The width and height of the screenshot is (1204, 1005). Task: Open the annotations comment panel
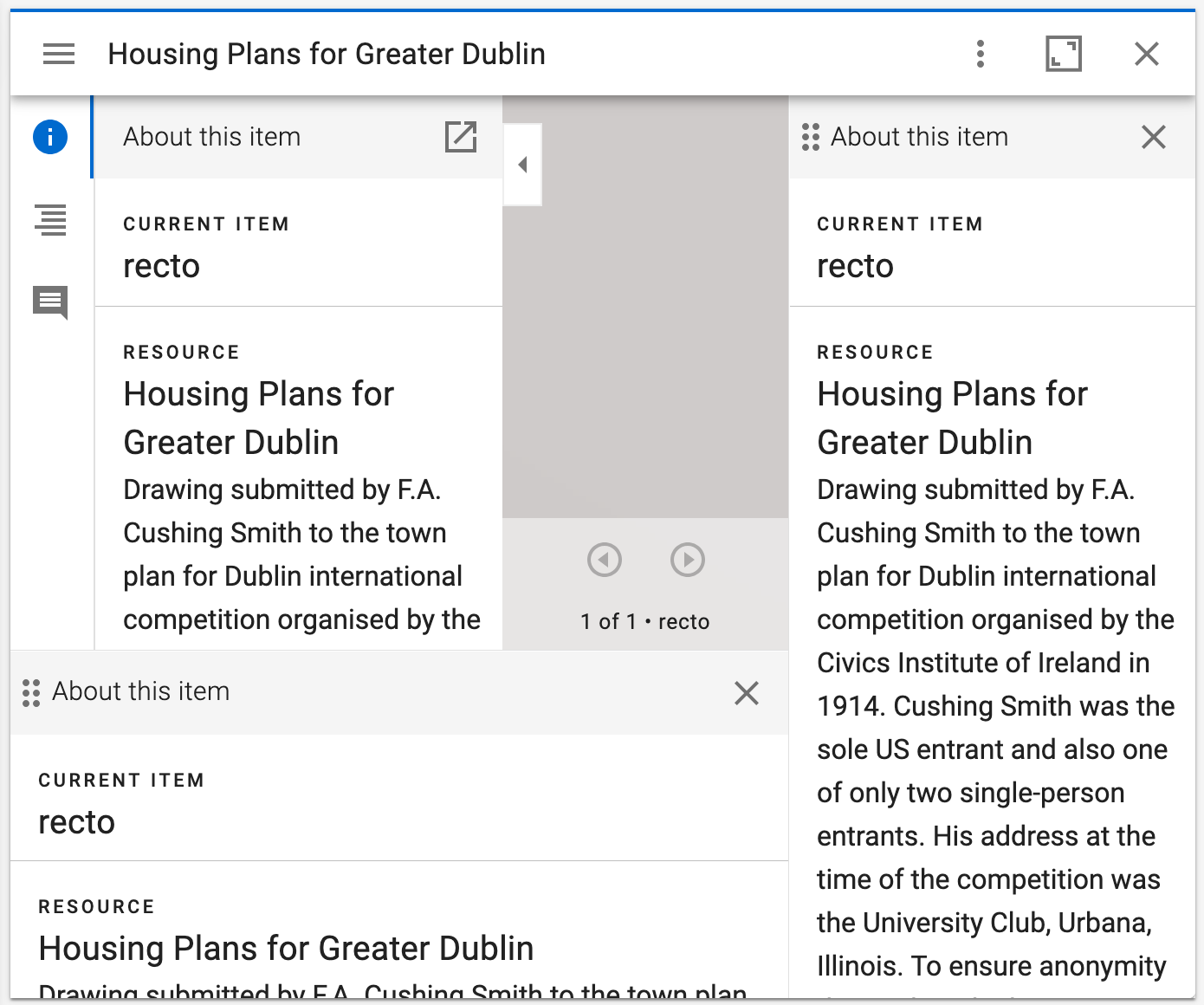(x=49, y=302)
